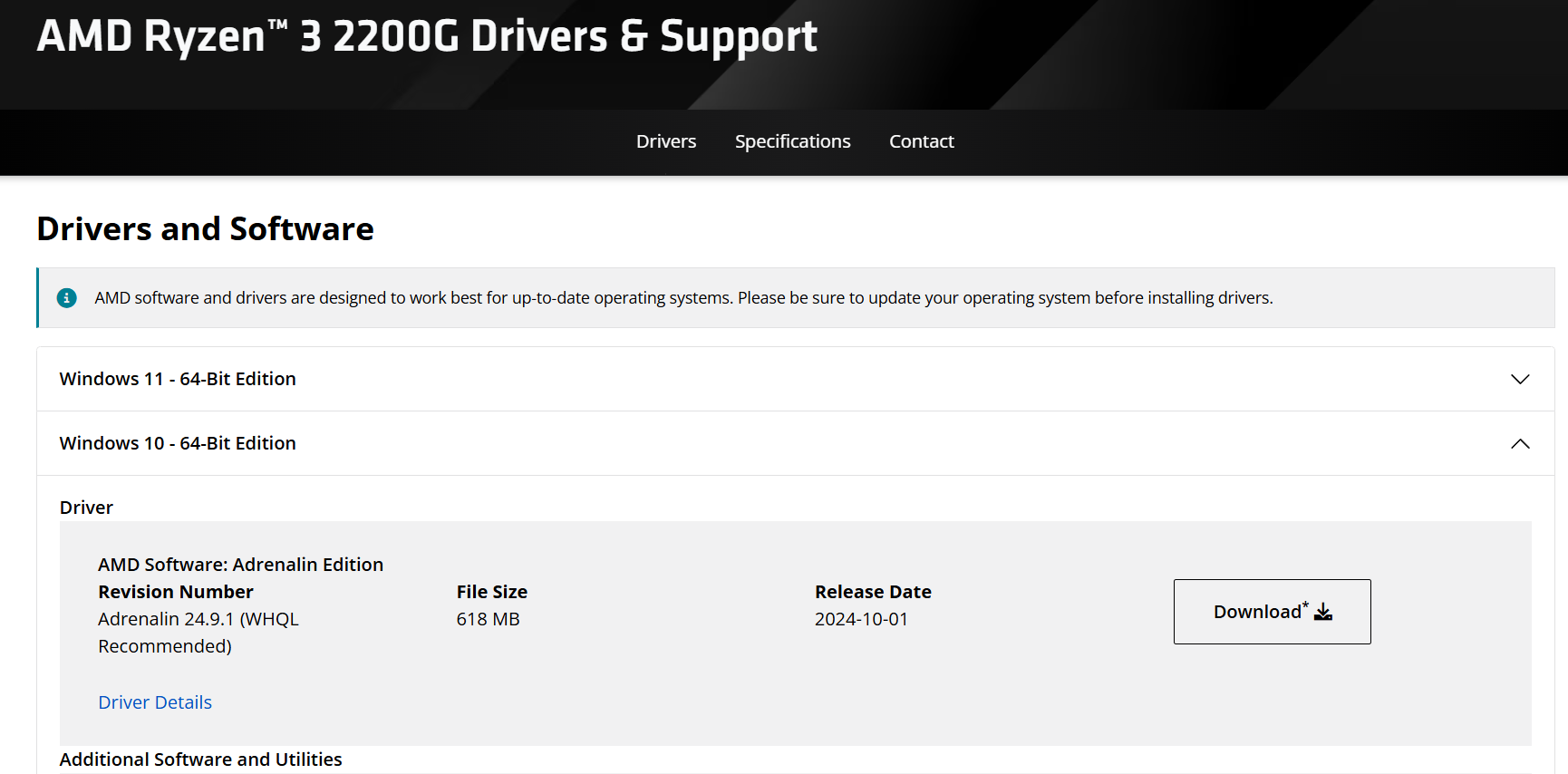Click the release date value 2024-10-01
1568x774 pixels.
click(x=861, y=619)
